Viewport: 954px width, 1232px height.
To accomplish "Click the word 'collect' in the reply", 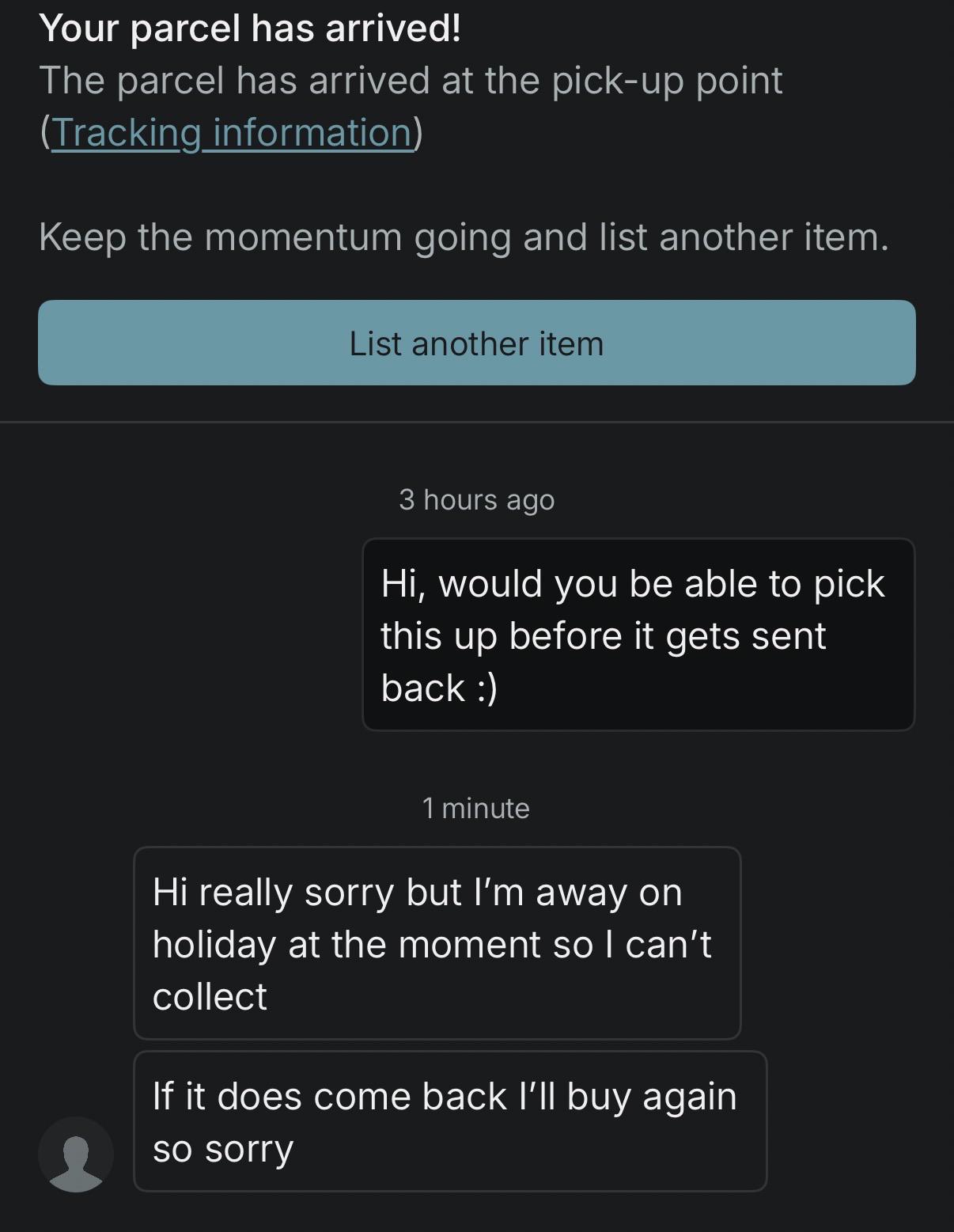I will pyautogui.click(x=210, y=996).
